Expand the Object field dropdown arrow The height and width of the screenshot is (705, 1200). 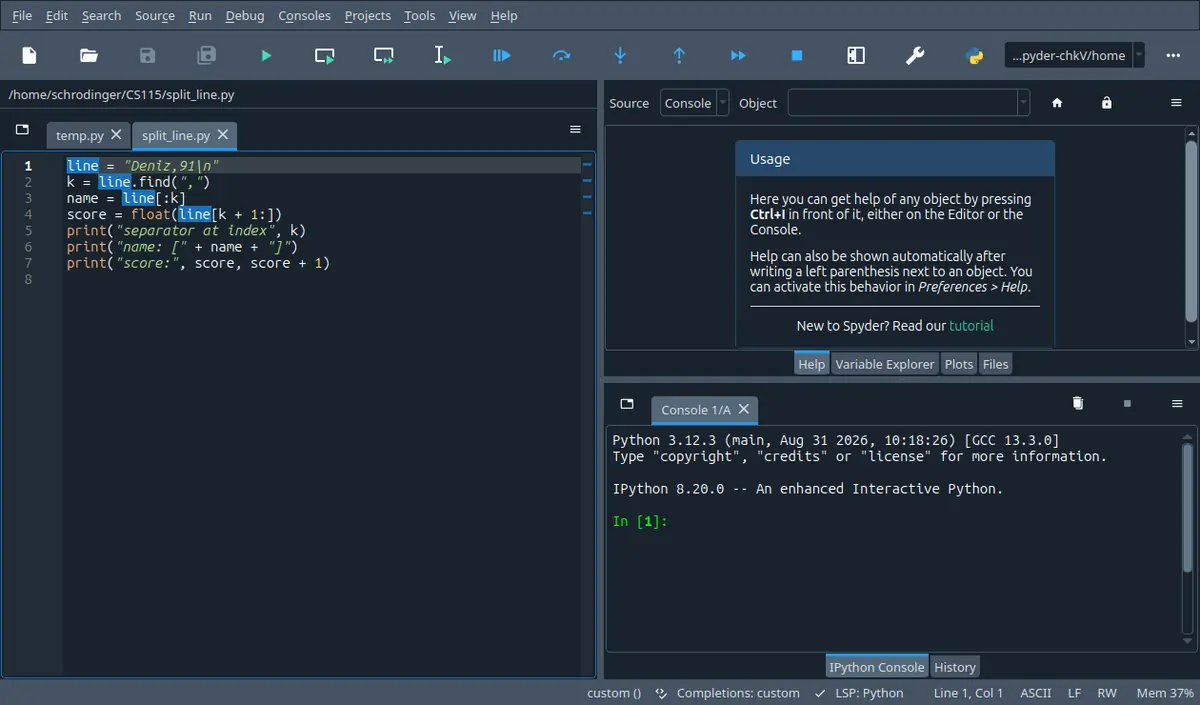[1023, 103]
